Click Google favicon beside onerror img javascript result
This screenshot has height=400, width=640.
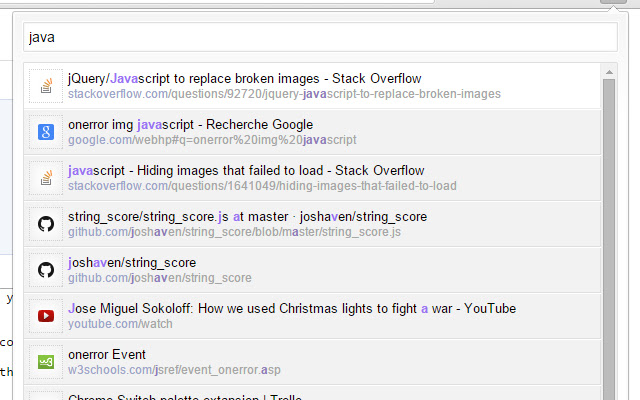(46, 132)
